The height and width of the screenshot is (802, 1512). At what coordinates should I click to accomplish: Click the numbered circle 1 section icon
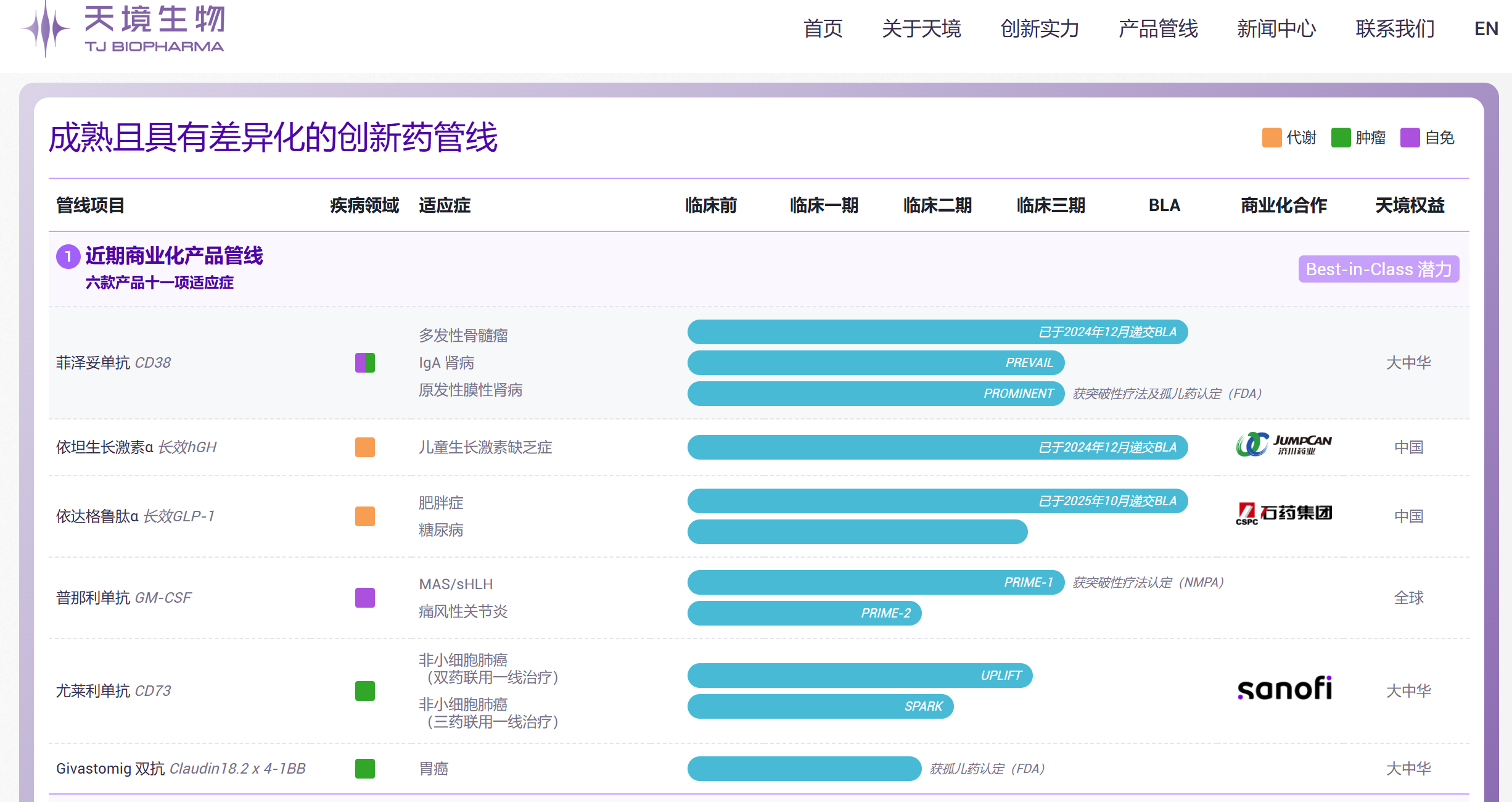(x=68, y=257)
